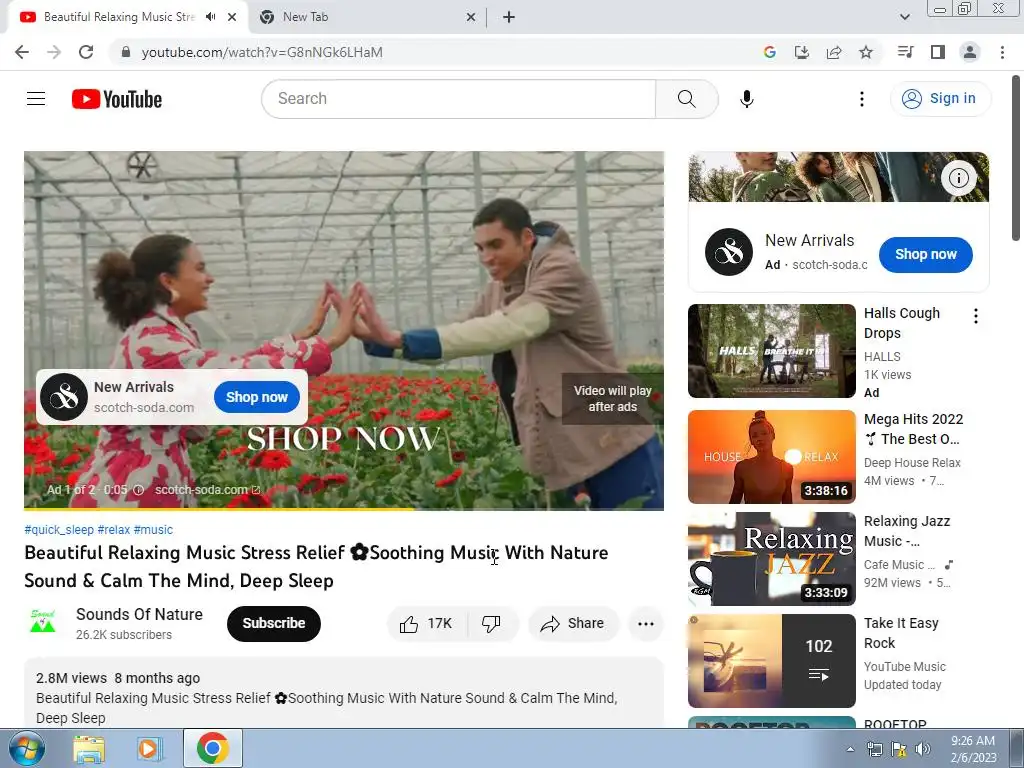
Task: Open Sounds Of Nature channel name link
Action: coord(139,615)
